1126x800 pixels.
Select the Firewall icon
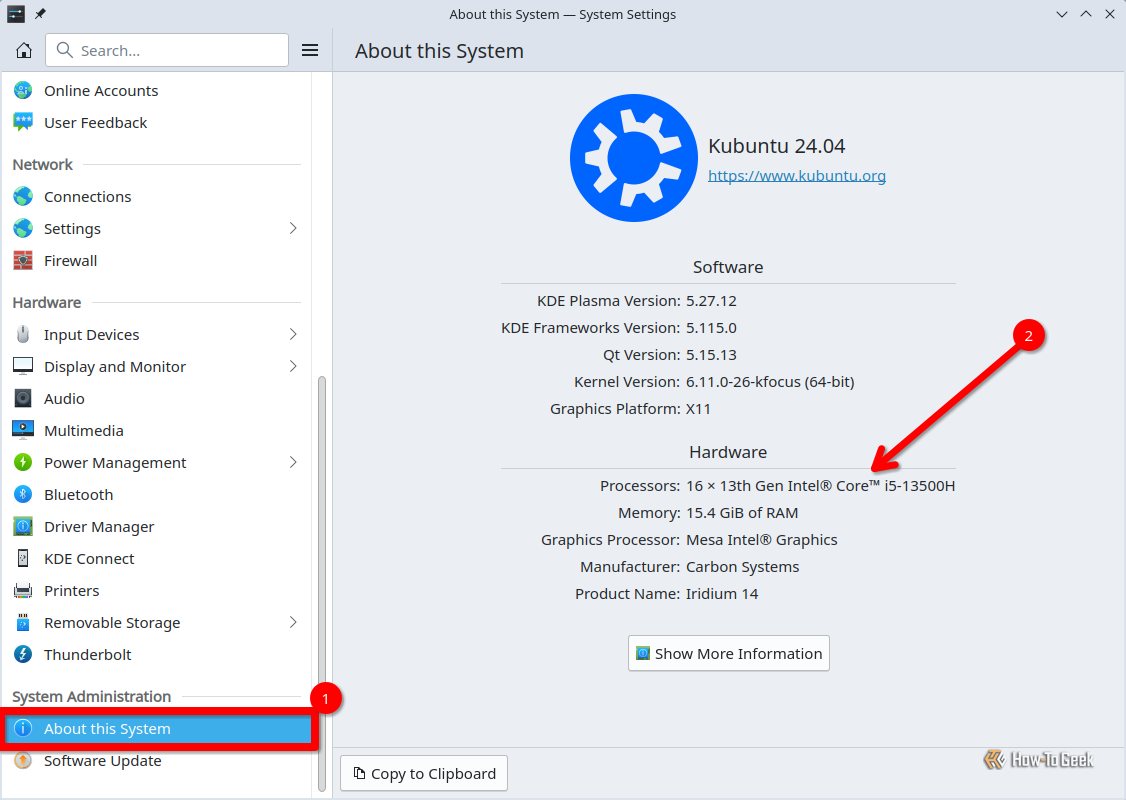click(22, 260)
